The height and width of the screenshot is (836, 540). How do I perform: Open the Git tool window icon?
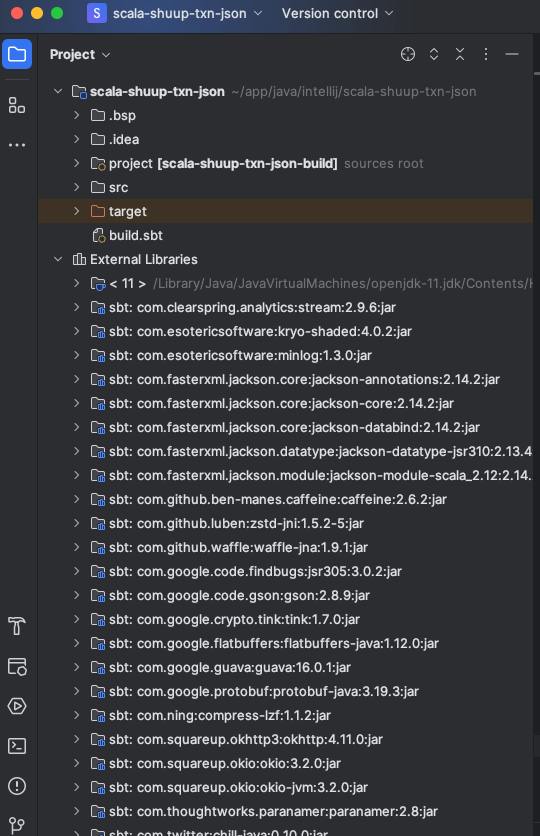point(17,825)
